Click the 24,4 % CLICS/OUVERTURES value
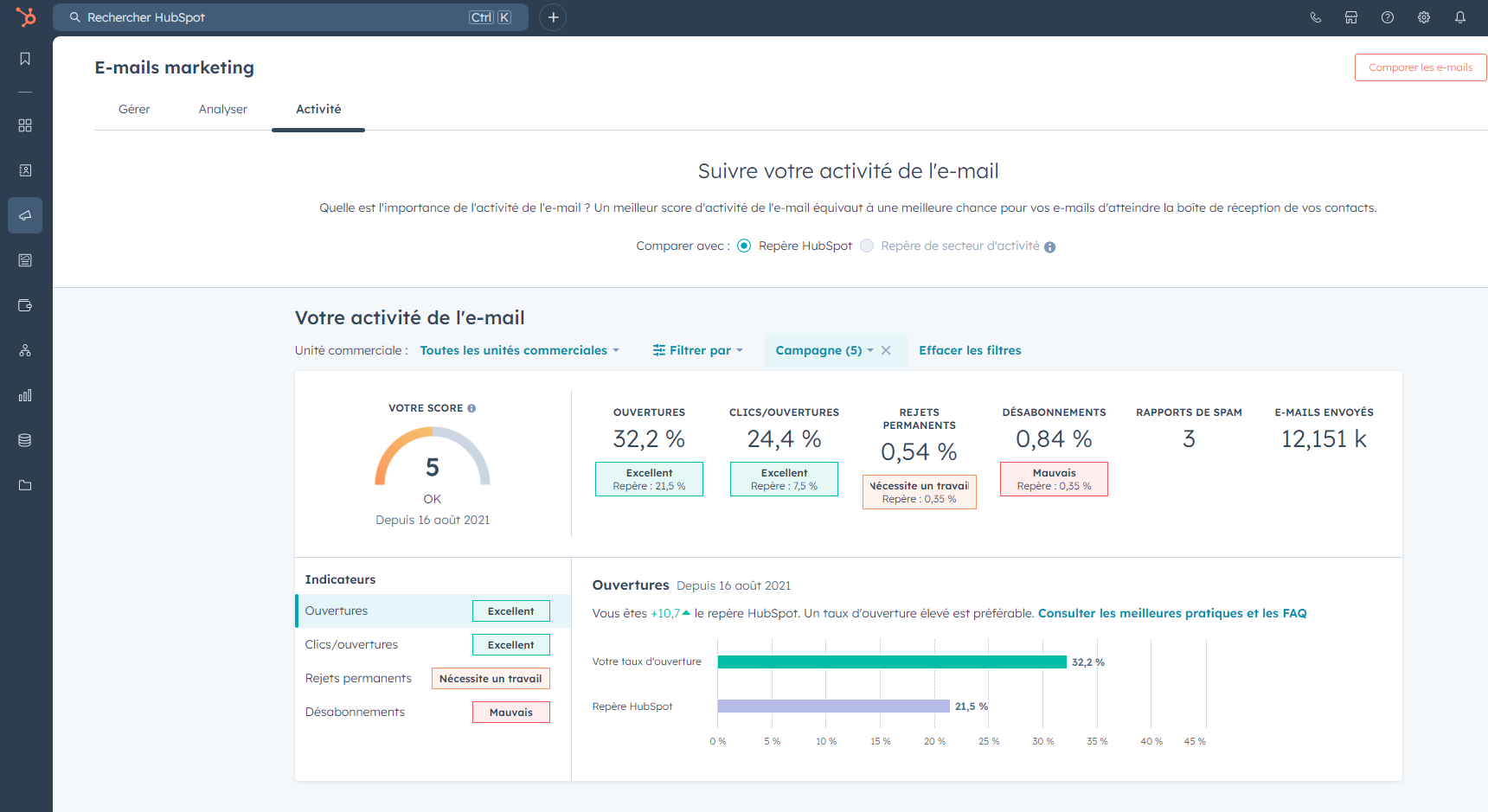Image resolution: width=1488 pixels, height=812 pixels. pyautogui.click(x=784, y=439)
